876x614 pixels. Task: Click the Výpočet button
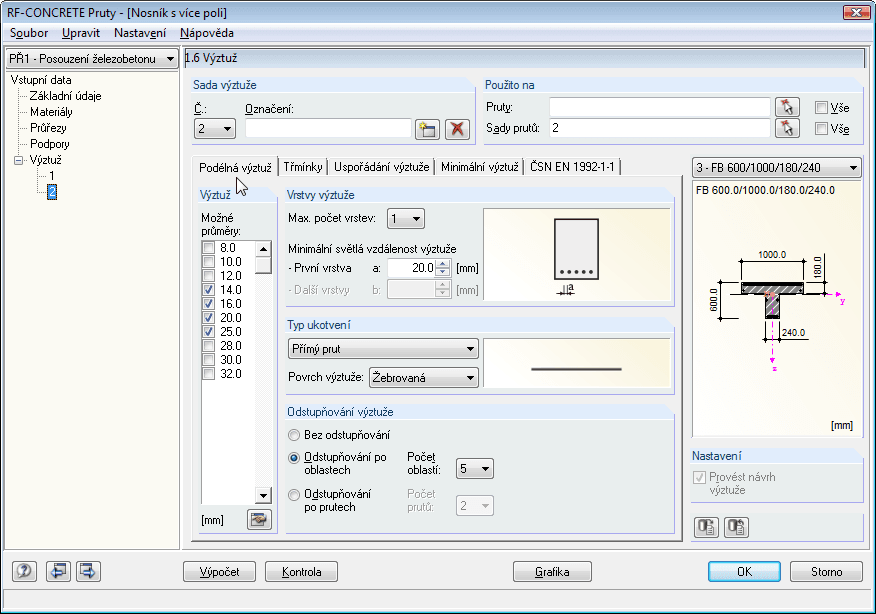pyautogui.click(x=220, y=572)
